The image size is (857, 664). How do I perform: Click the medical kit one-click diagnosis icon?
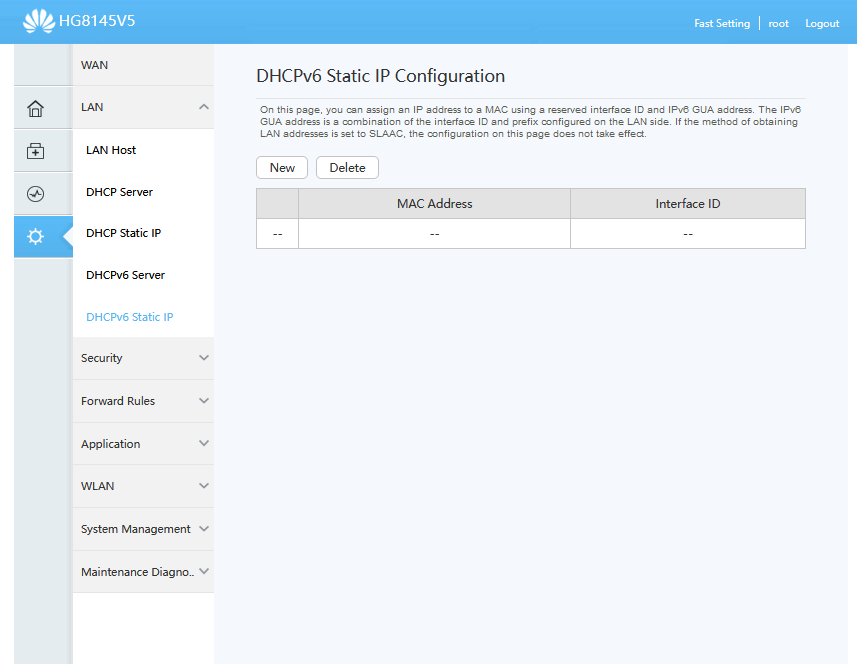point(36,151)
